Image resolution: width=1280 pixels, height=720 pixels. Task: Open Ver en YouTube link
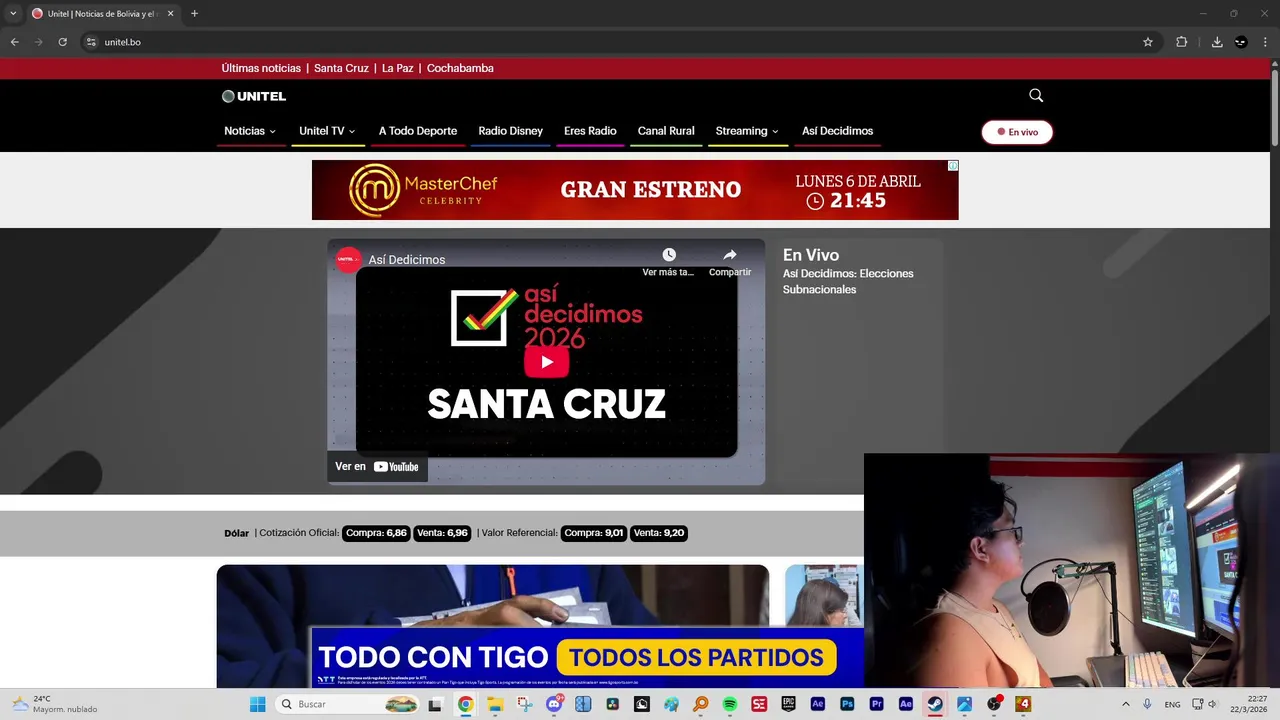coord(378,467)
